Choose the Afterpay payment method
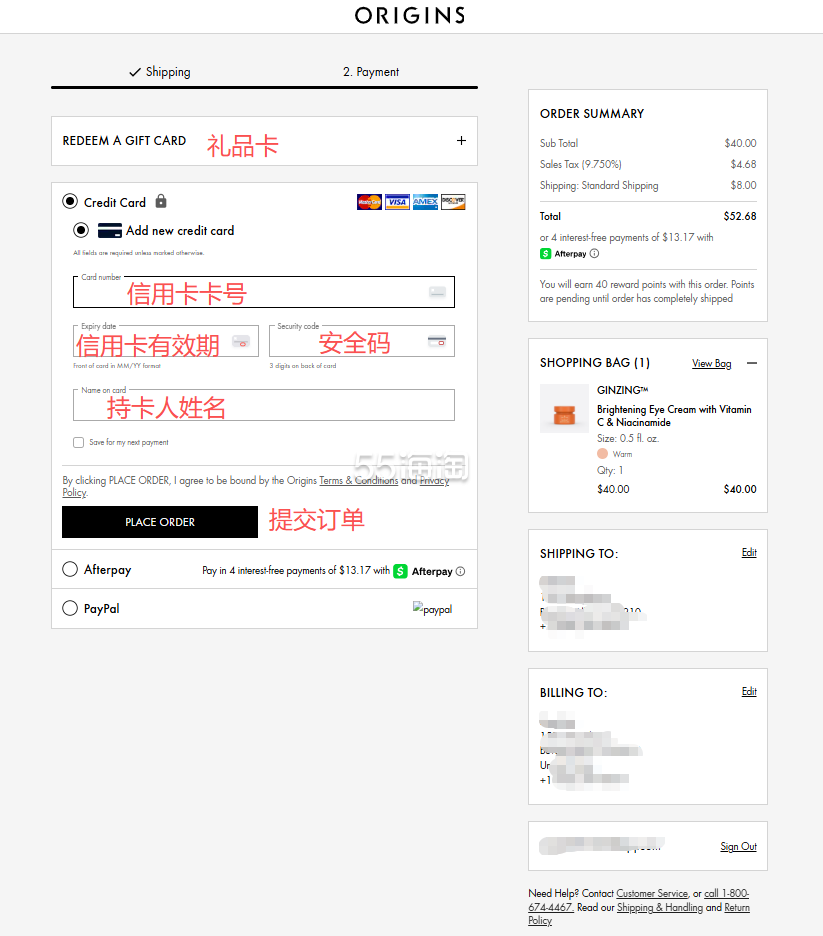823x936 pixels. [x=70, y=569]
